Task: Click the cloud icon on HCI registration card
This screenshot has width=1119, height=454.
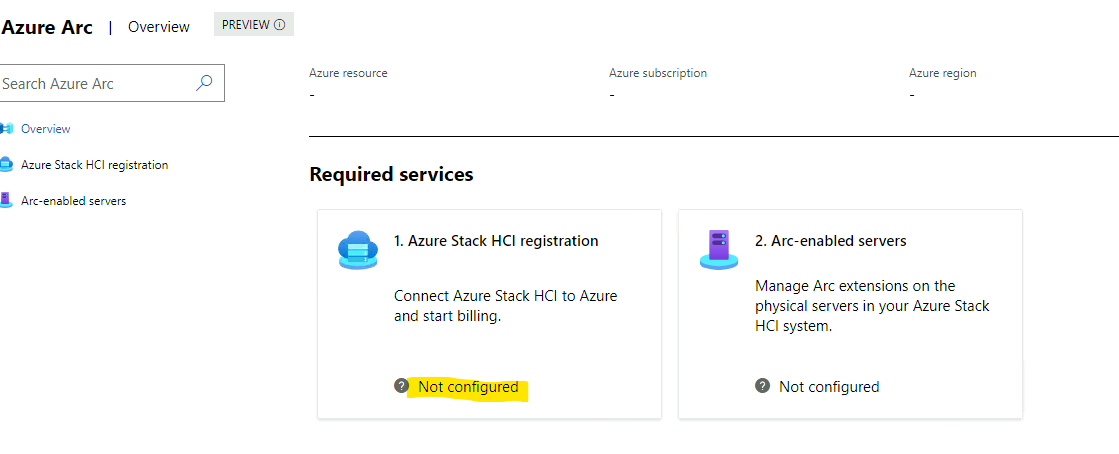Action: (358, 249)
